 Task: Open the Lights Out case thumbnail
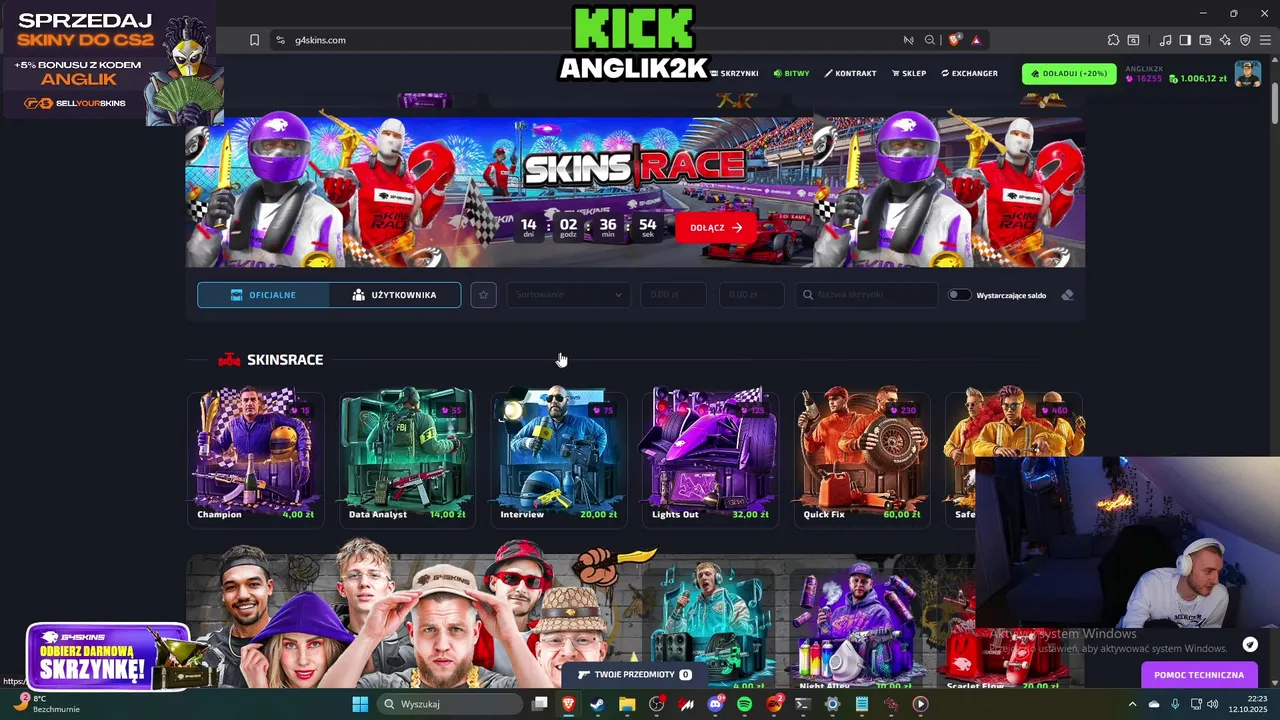tap(710, 458)
